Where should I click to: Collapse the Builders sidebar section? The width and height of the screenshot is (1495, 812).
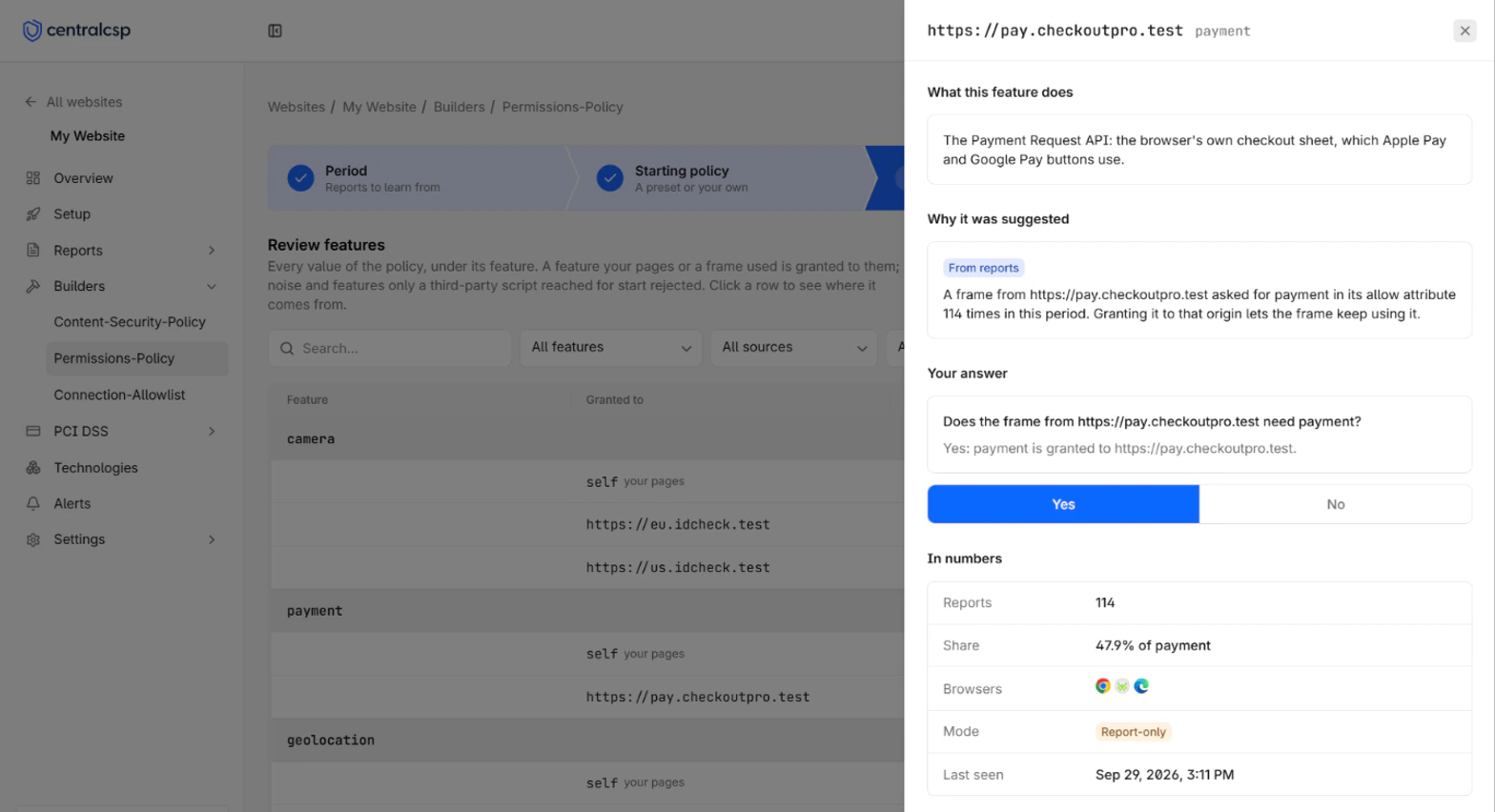212,286
